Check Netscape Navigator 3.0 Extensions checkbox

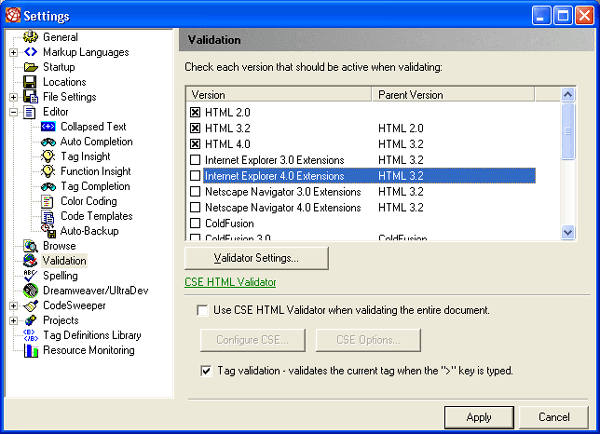point(195,191)
